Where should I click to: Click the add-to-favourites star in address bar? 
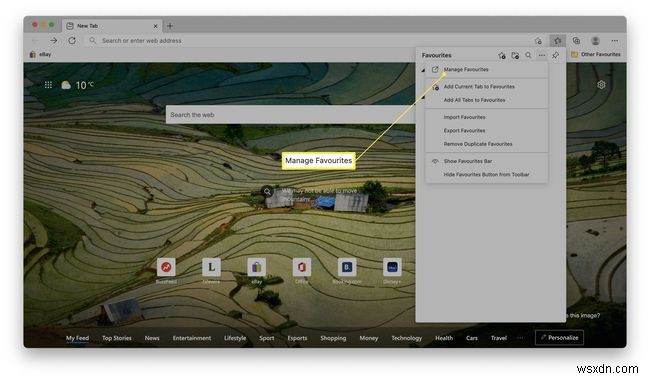[538, 41]
